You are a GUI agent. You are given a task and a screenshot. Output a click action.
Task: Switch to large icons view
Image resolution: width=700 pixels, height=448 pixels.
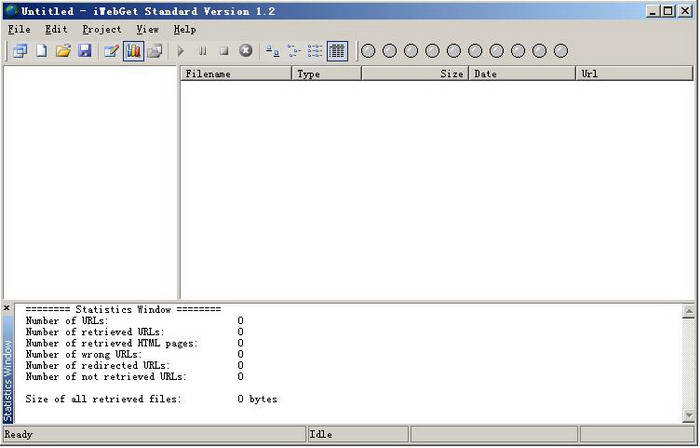(272, 51)
